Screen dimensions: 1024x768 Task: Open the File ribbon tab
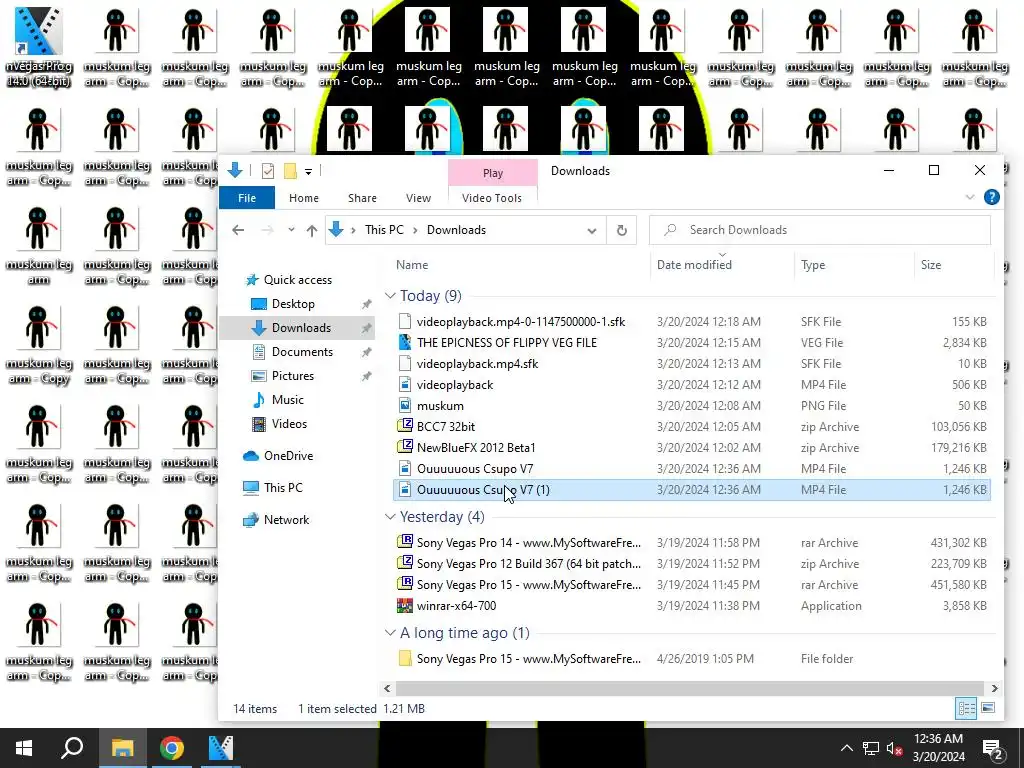pos(247,198)
